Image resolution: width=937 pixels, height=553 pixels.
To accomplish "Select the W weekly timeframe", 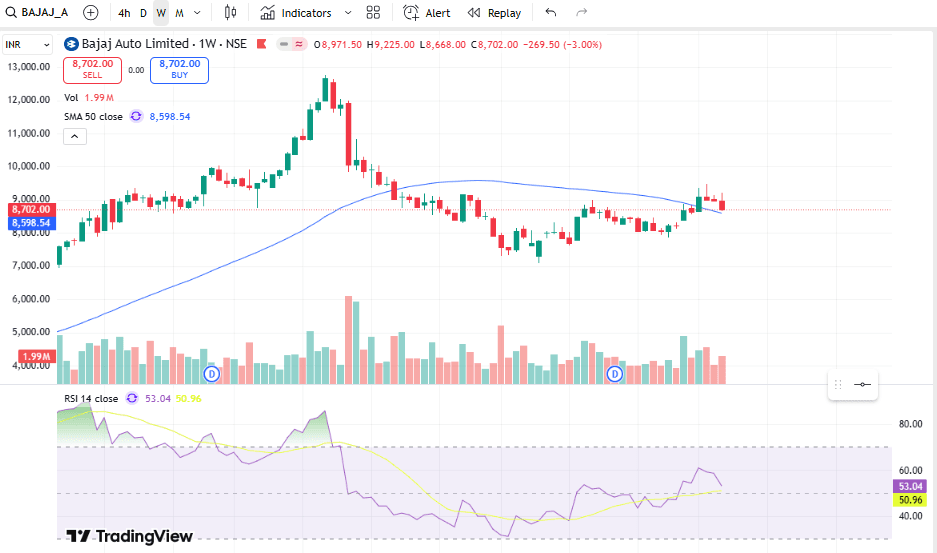I will (161, 13).
